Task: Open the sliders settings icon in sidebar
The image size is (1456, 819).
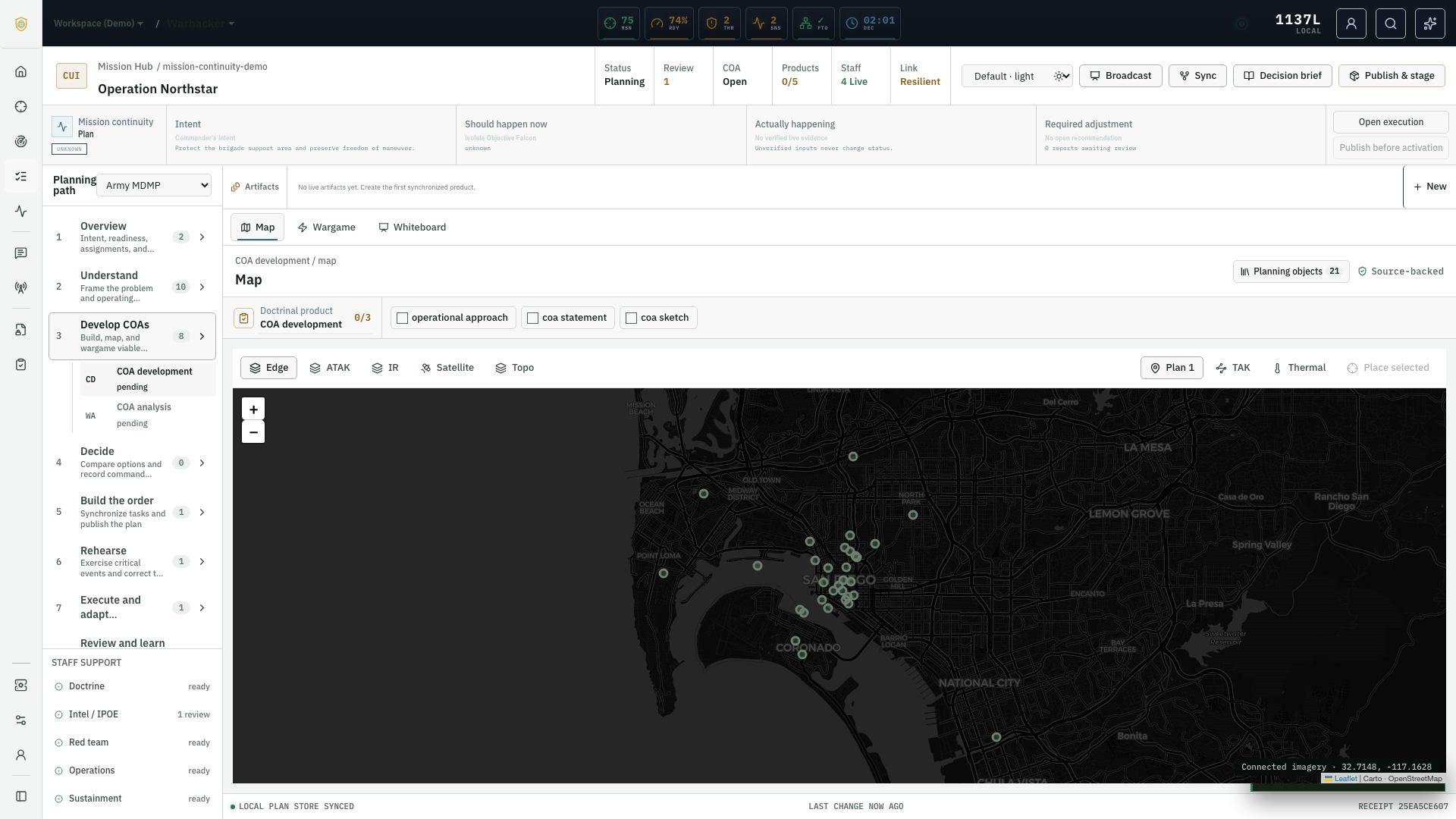Action: (20, 720)
